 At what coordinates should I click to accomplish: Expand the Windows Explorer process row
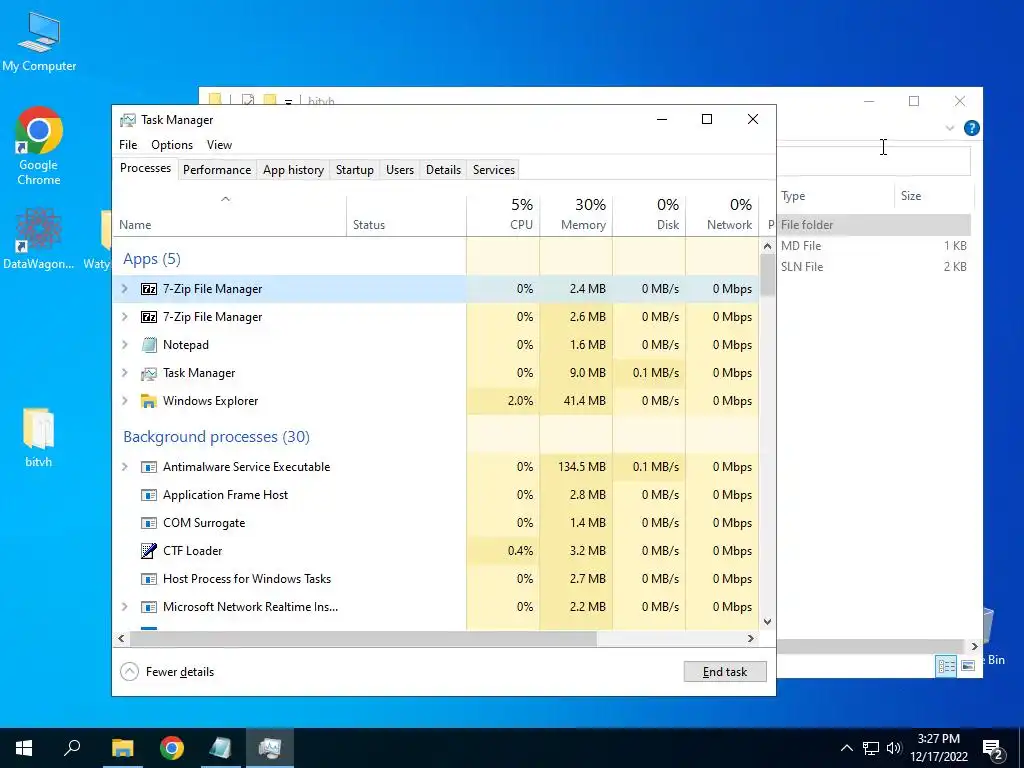coord(125,401)
